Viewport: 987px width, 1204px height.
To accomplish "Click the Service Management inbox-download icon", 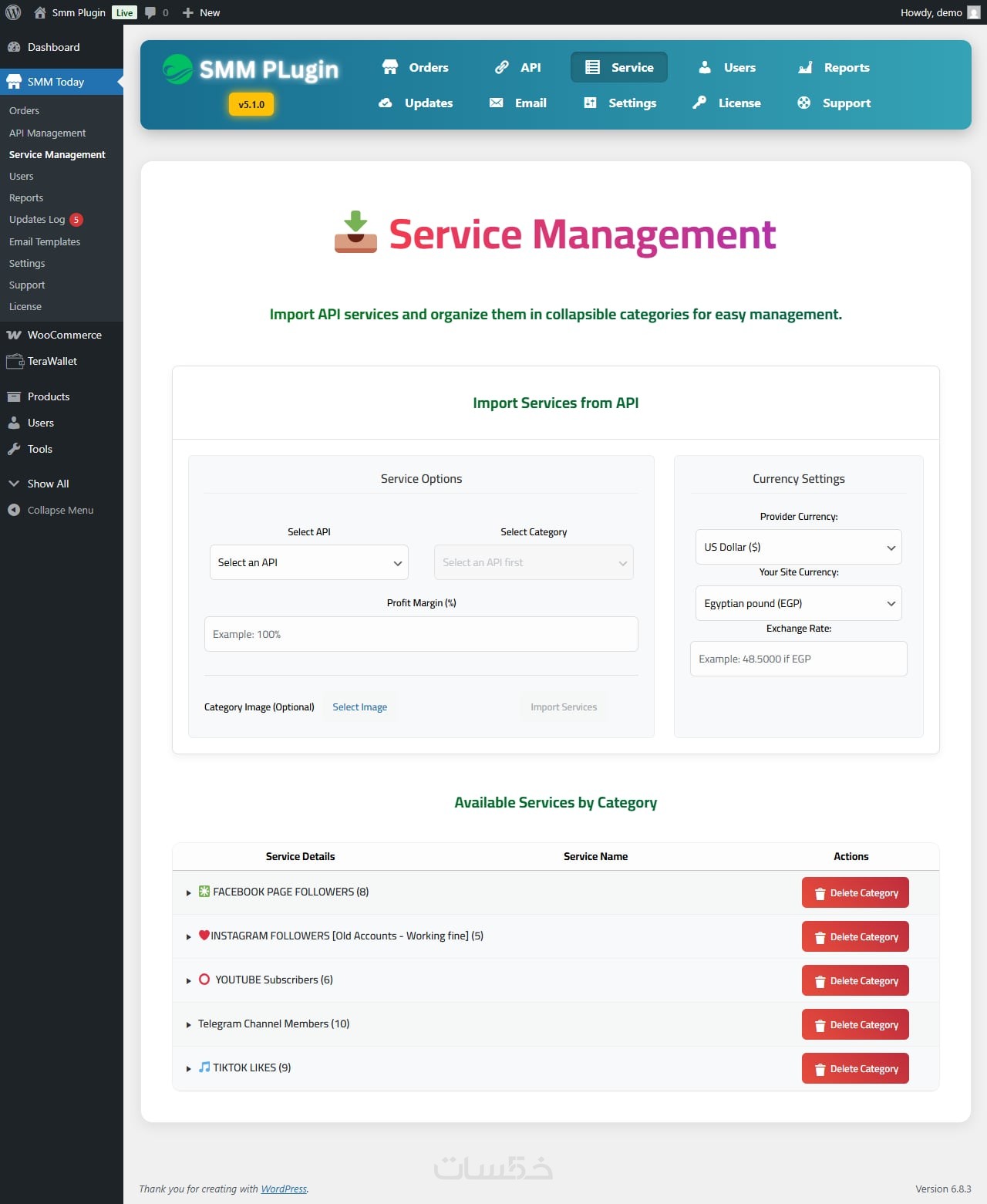I will [355, 232].
